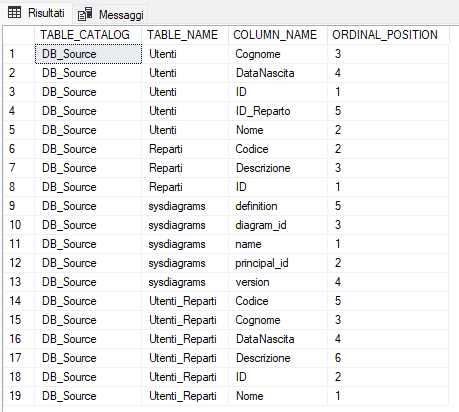Select row 1 by its row number

tap(19, 54)
